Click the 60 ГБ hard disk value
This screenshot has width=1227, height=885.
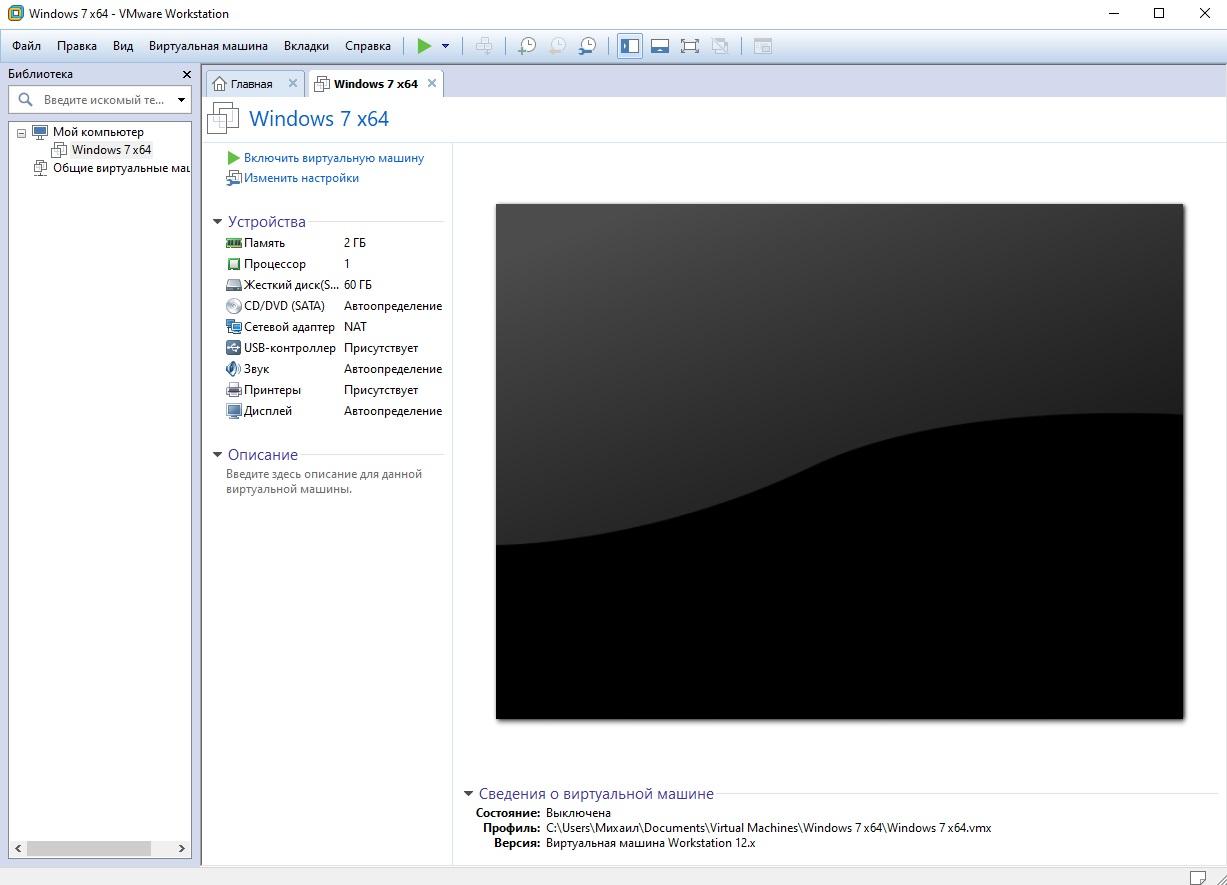coord(358,285)
